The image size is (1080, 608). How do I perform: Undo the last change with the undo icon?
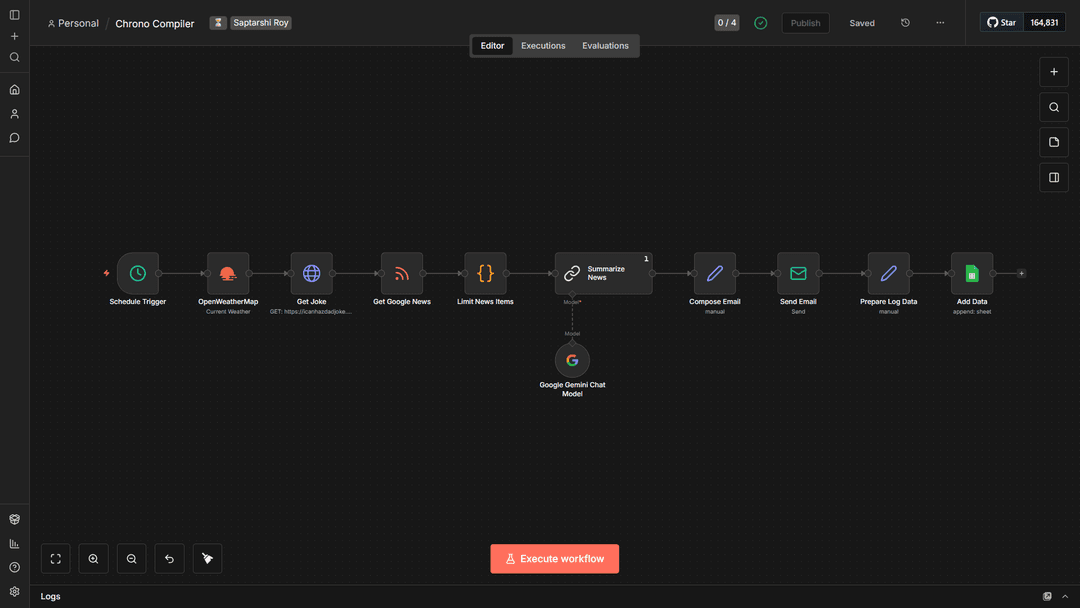tap(169, 558)
